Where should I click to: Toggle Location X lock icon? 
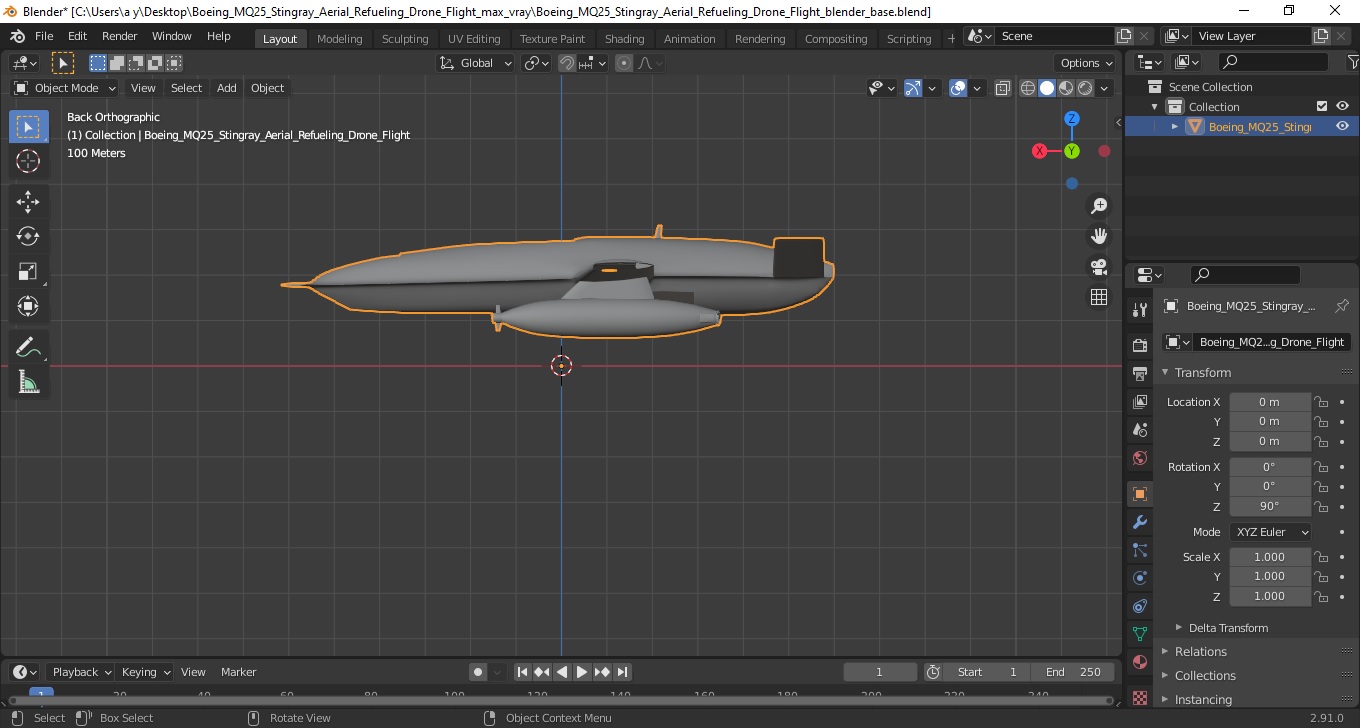click(x=1320, y=402)
